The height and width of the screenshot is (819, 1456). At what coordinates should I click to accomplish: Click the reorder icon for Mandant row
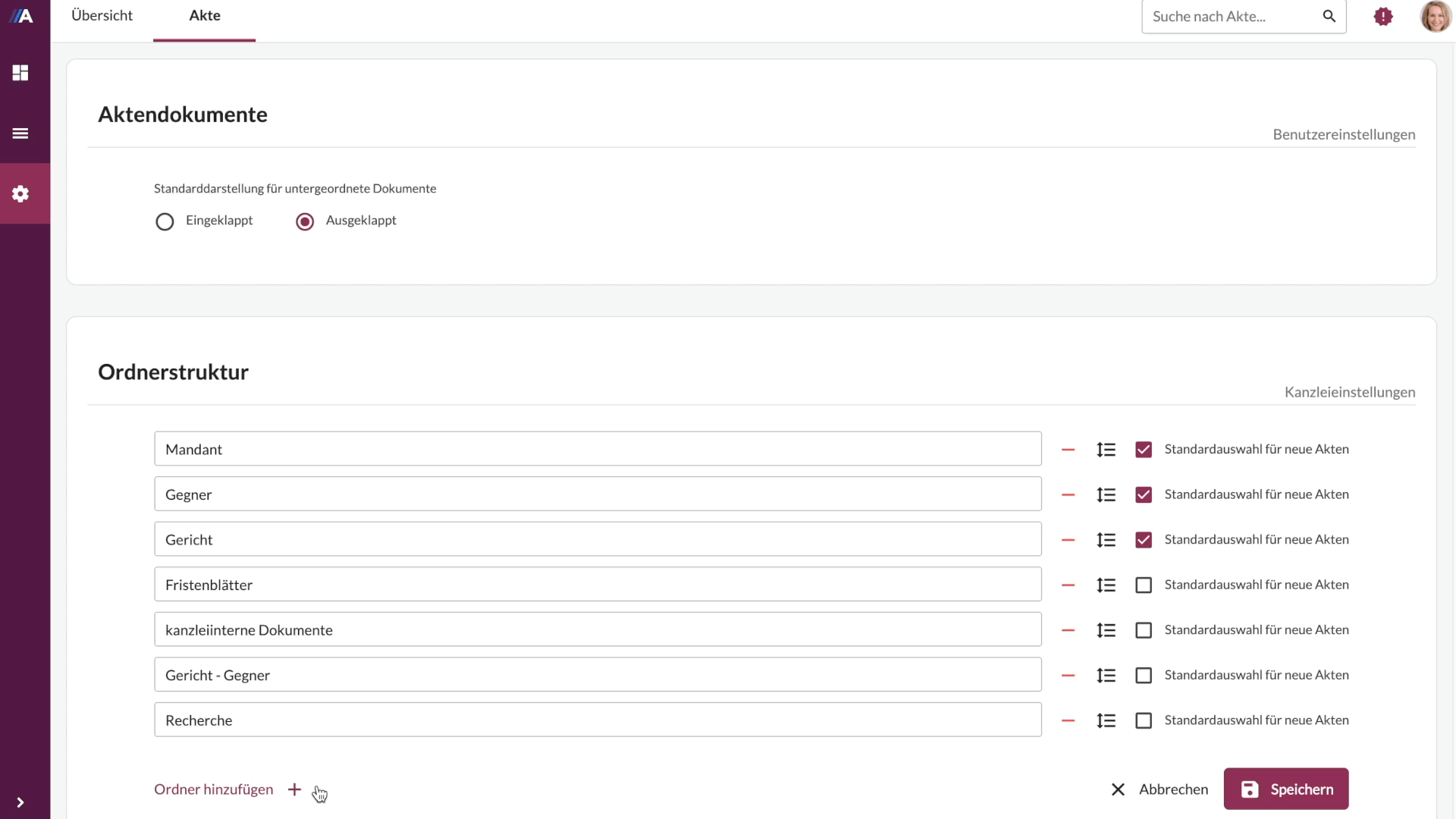[x=1106, y=450]
